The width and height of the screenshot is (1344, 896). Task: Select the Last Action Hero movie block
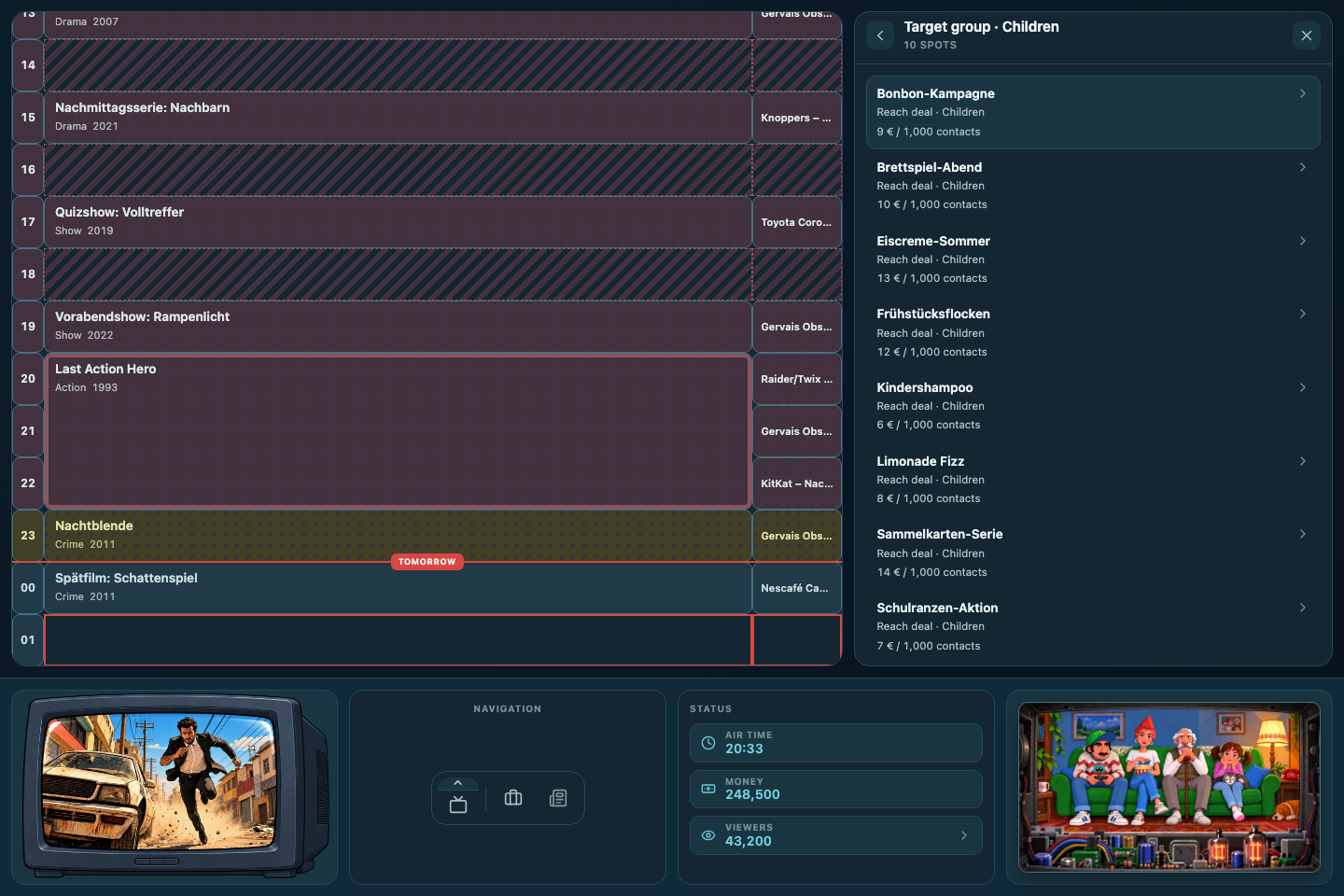click(399, 431)
